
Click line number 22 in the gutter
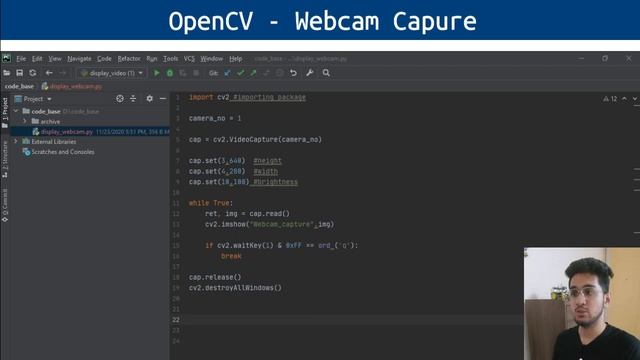point(176,320)
